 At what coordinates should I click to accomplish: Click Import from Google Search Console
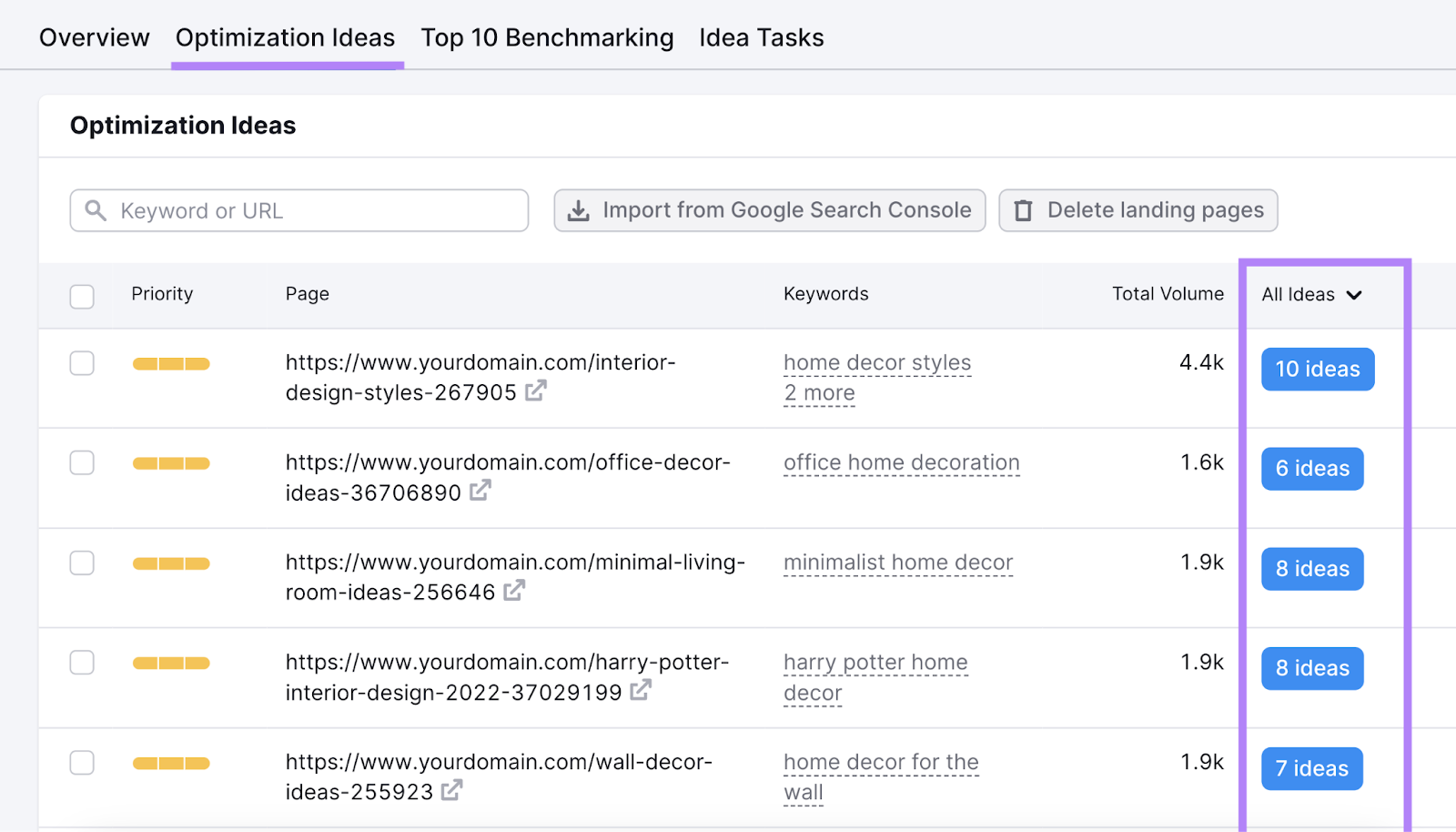[769, 210]
